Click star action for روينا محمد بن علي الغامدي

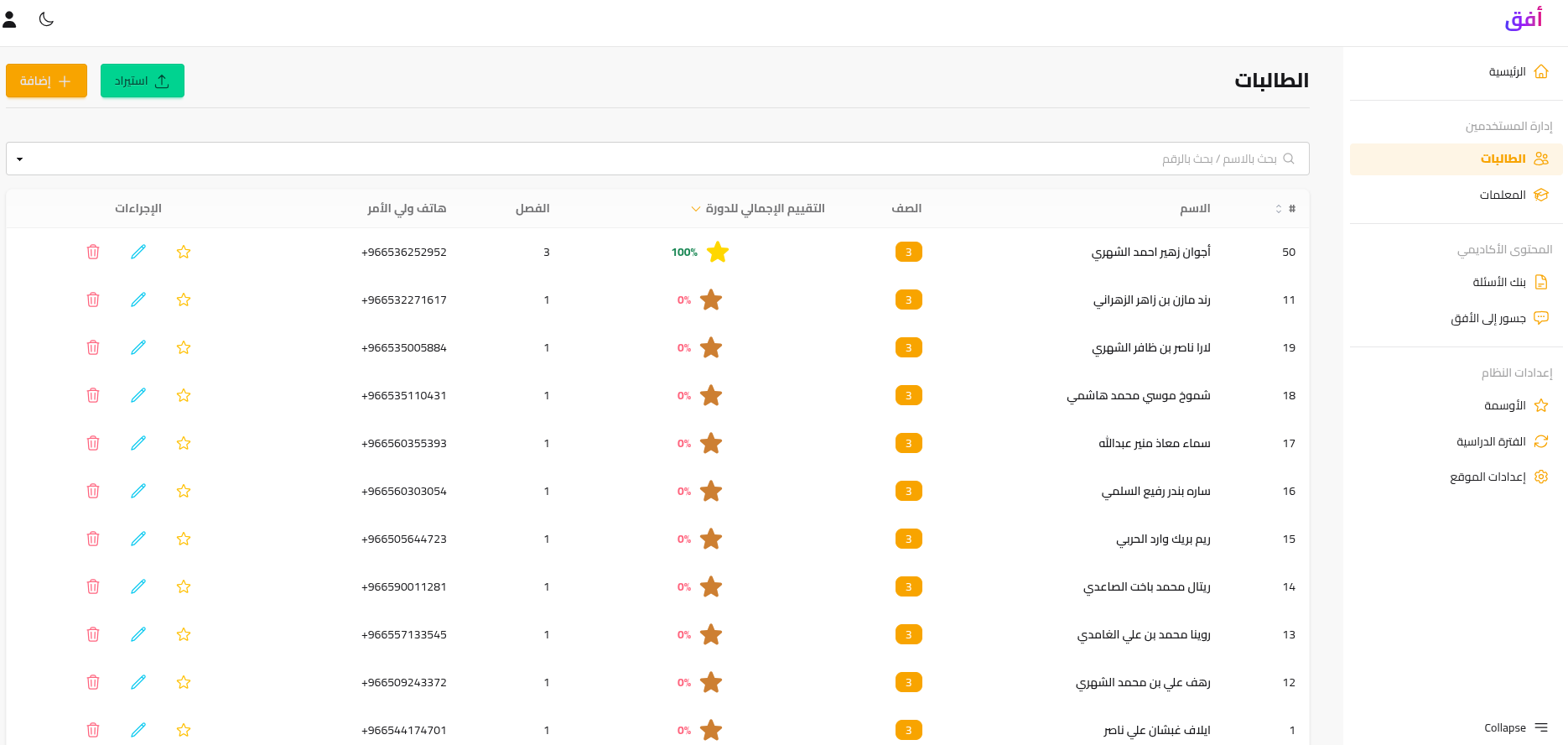pyautogui.click(x=184, y=634)
